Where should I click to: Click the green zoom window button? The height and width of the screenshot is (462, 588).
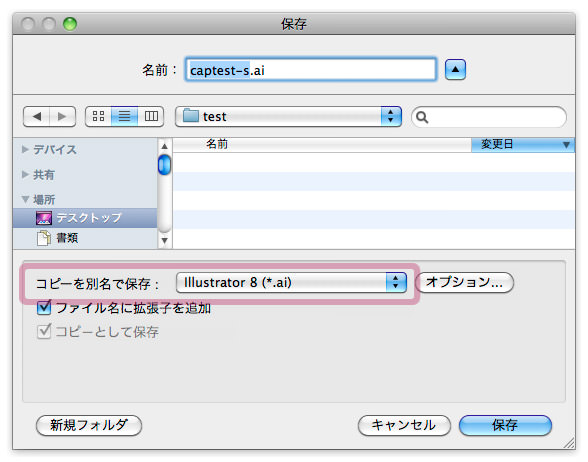point(70,24)
